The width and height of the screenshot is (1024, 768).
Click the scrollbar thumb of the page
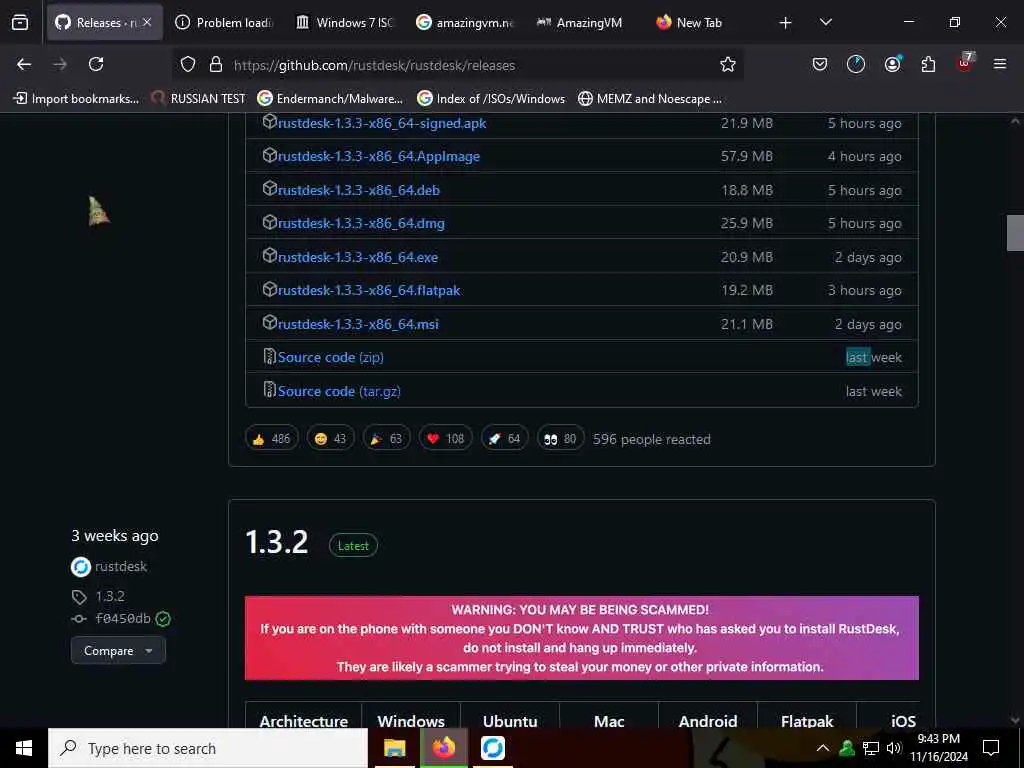[x=1015, y=232]
